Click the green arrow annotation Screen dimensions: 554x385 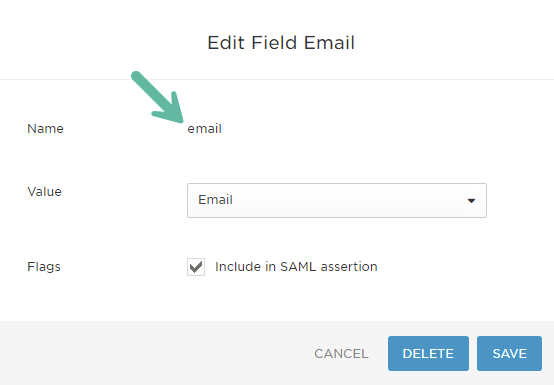coord(158,97)
